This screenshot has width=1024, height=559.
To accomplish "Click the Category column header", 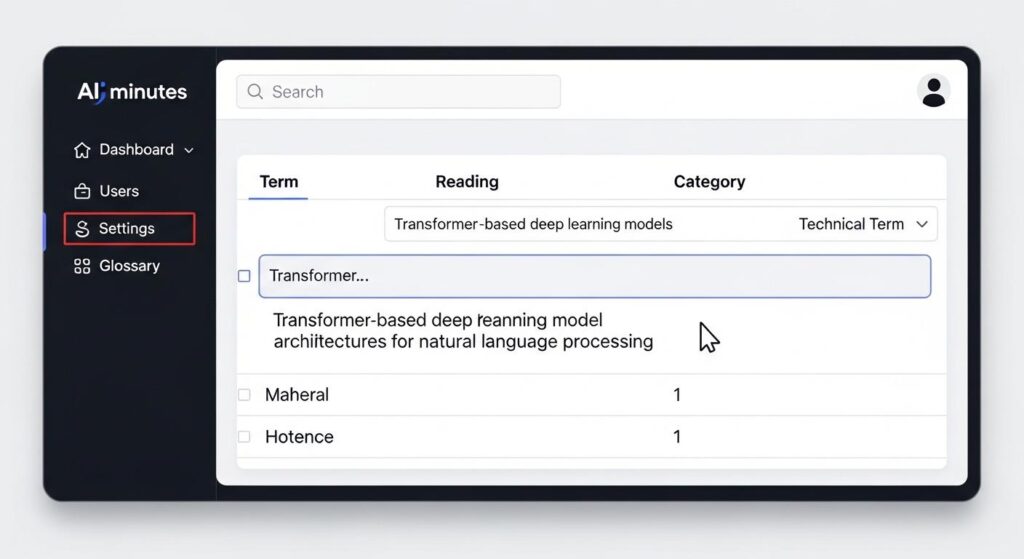I will 709,182.
